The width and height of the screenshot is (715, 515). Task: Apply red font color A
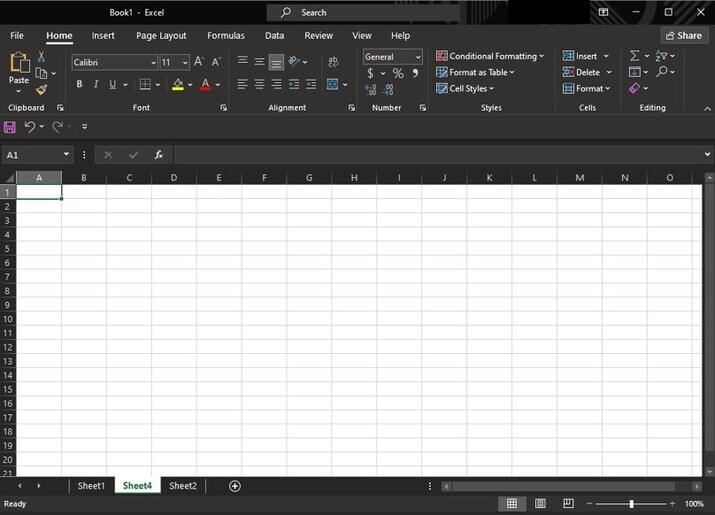205,85
